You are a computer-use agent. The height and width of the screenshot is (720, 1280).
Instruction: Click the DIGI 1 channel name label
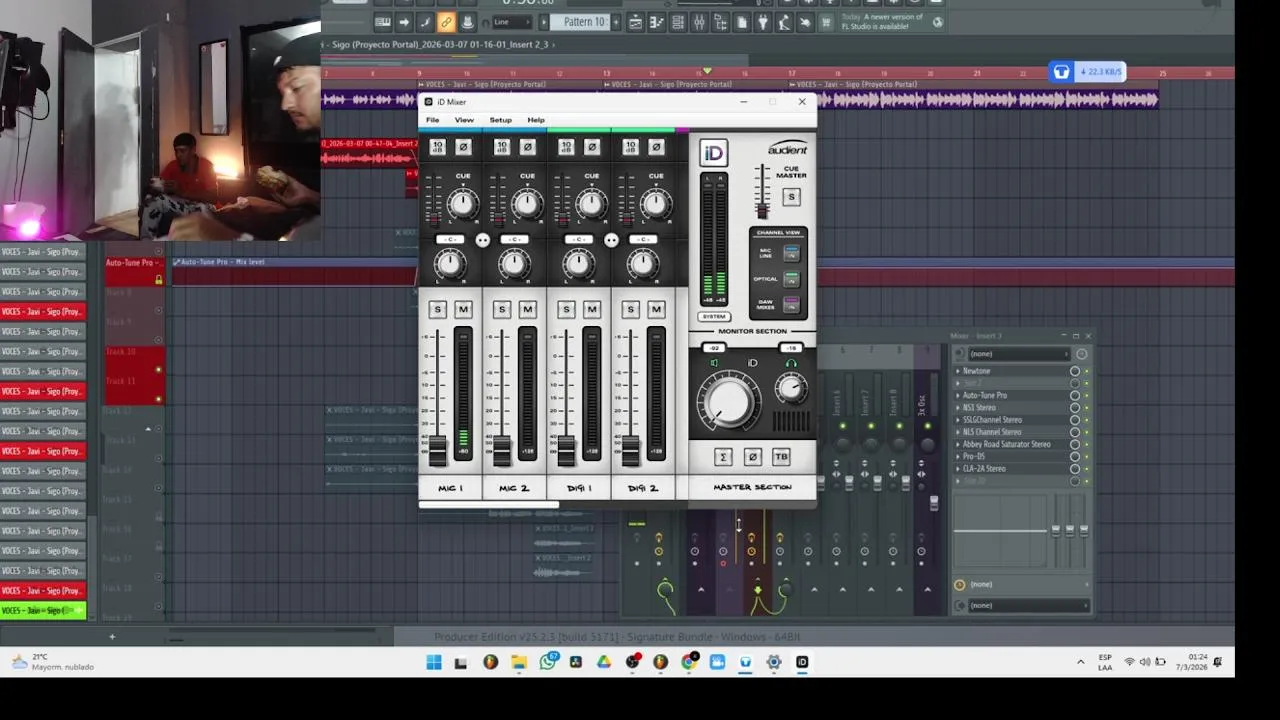click(579, 488)
